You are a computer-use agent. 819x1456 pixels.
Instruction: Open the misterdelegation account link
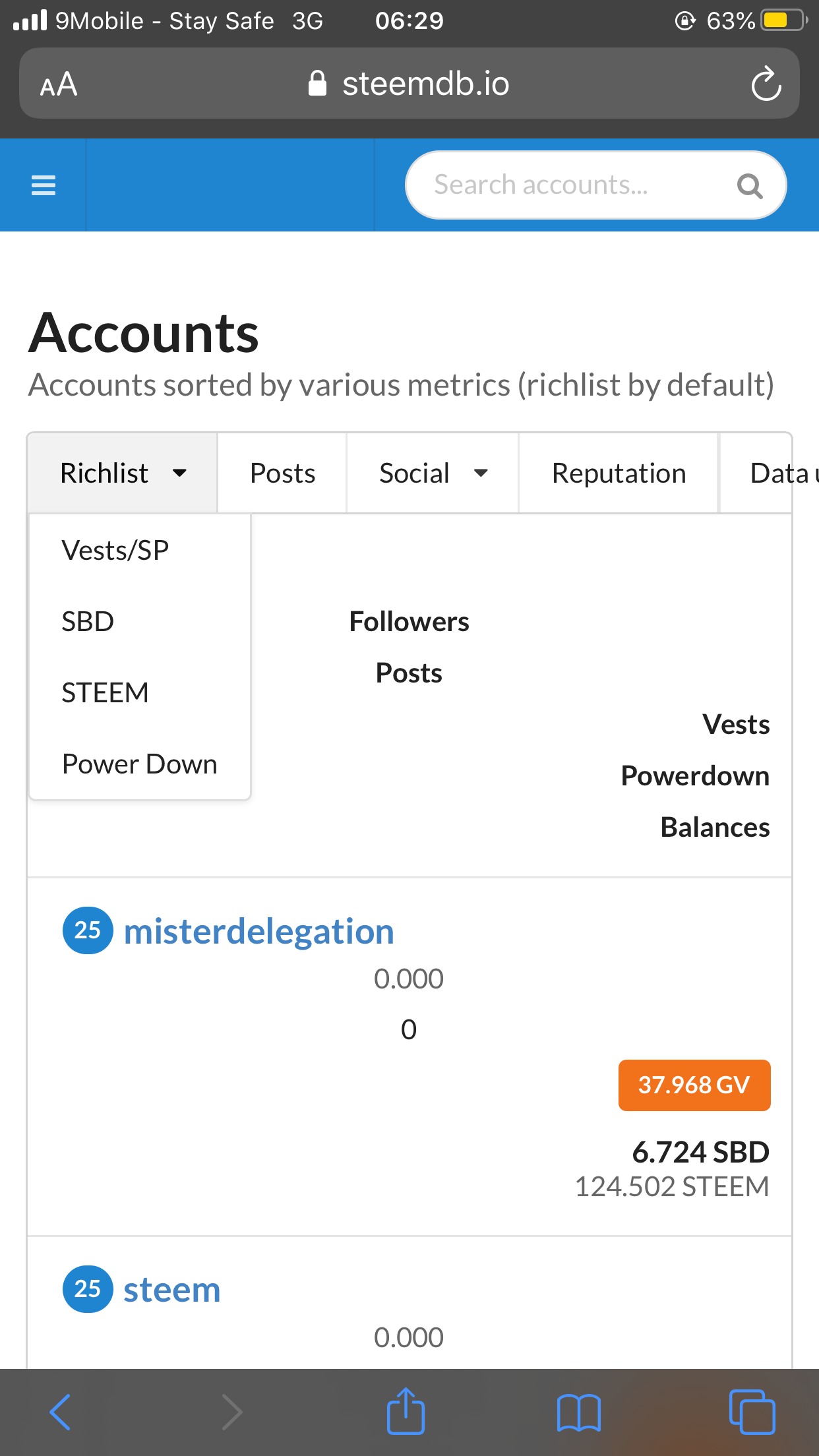258,931
